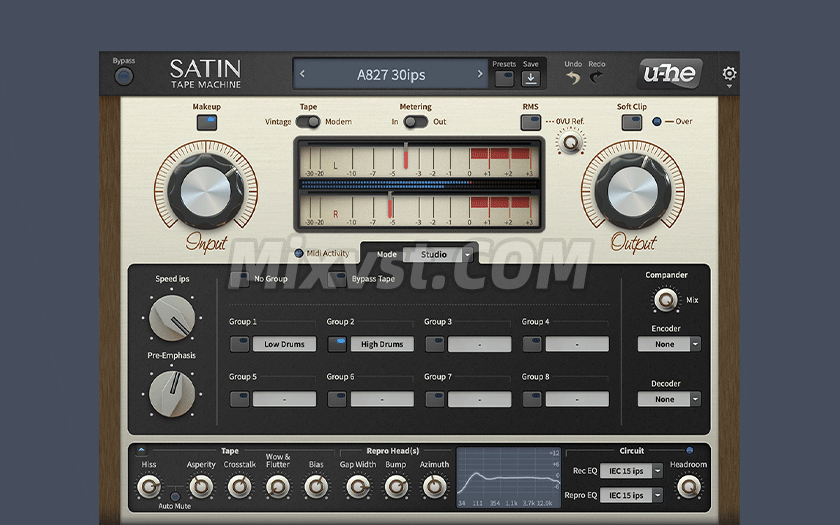Click the Low Drums group label

click(x=285, y=344)
